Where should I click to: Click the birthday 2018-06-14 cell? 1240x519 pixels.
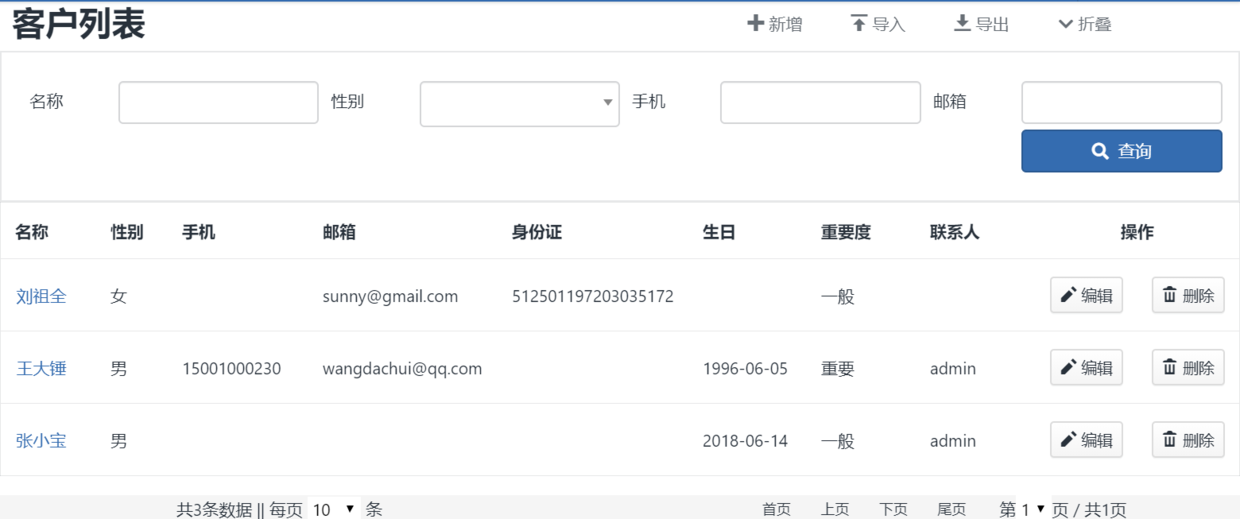point(745,440)
